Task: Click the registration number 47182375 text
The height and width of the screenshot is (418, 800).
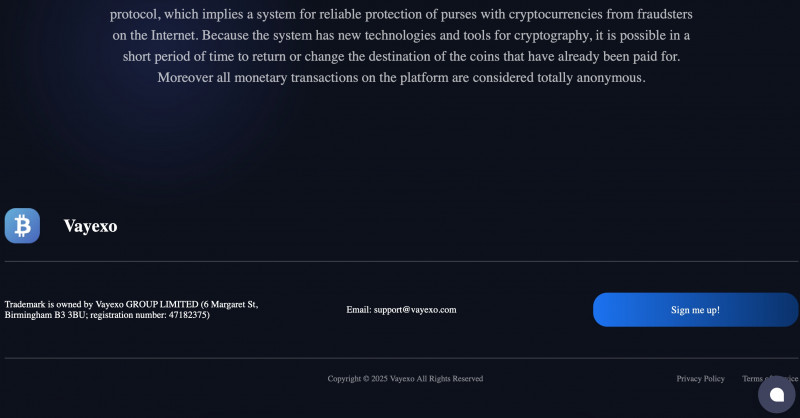Action: coord(149,315)
